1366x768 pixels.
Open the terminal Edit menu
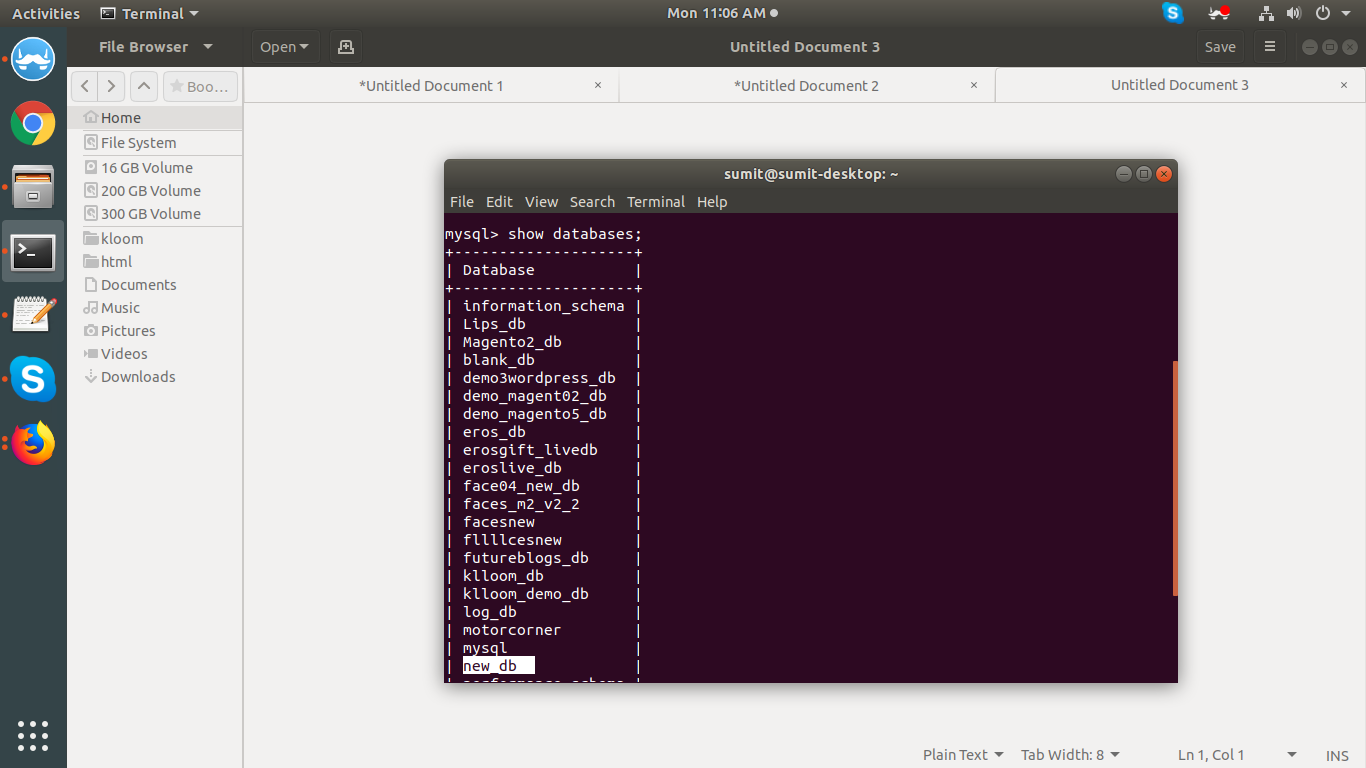coord(499,202)
